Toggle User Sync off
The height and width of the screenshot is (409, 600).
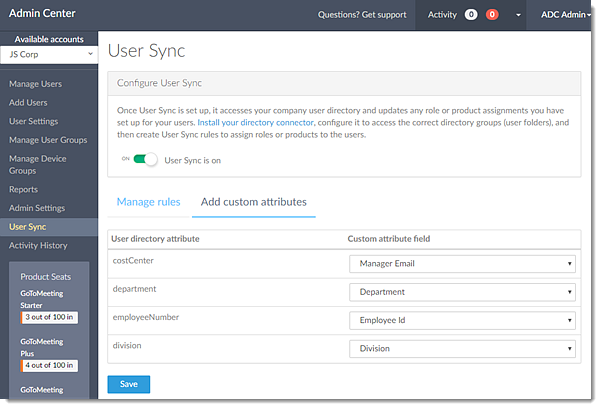(145, 159)
